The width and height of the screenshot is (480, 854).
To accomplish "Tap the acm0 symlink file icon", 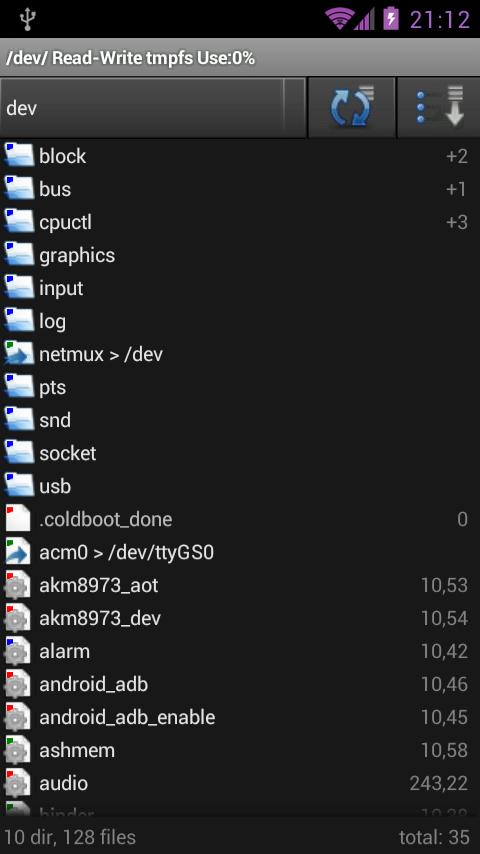I will 19,552.
